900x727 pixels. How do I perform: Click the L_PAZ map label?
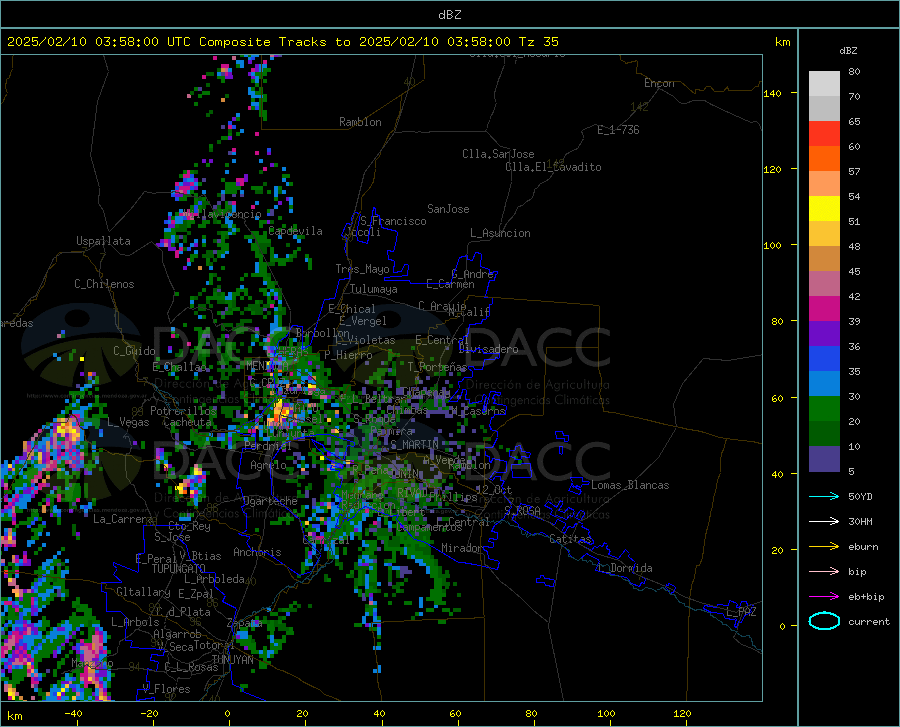tap(741, 612)
